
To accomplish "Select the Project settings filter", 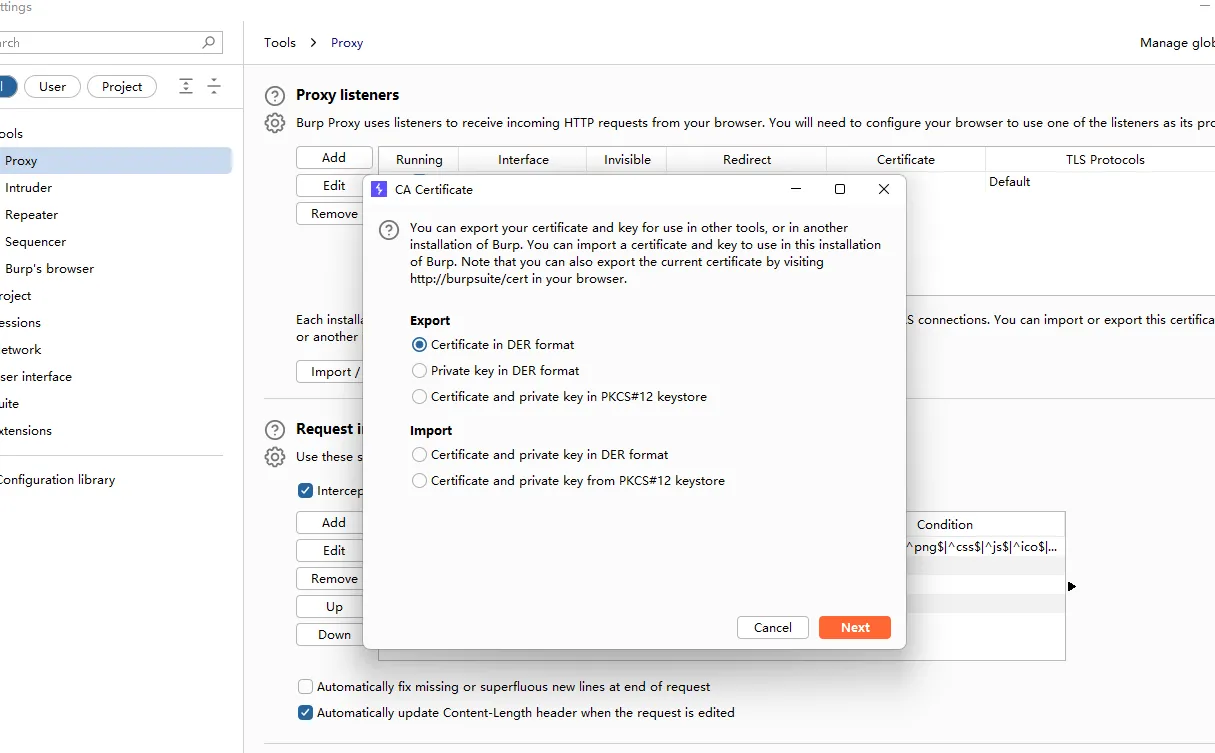I will 122,87.
